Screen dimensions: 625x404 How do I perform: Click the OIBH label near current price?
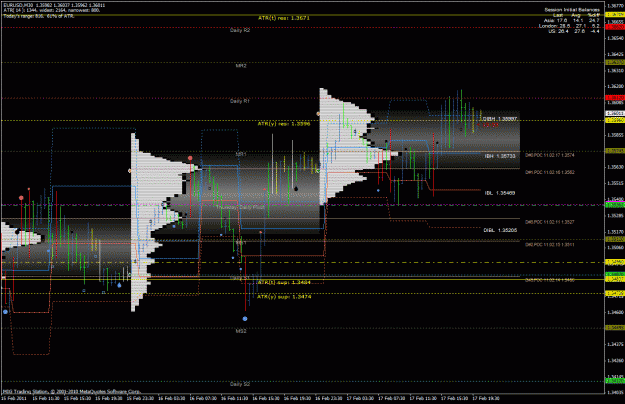pos(500,119)
